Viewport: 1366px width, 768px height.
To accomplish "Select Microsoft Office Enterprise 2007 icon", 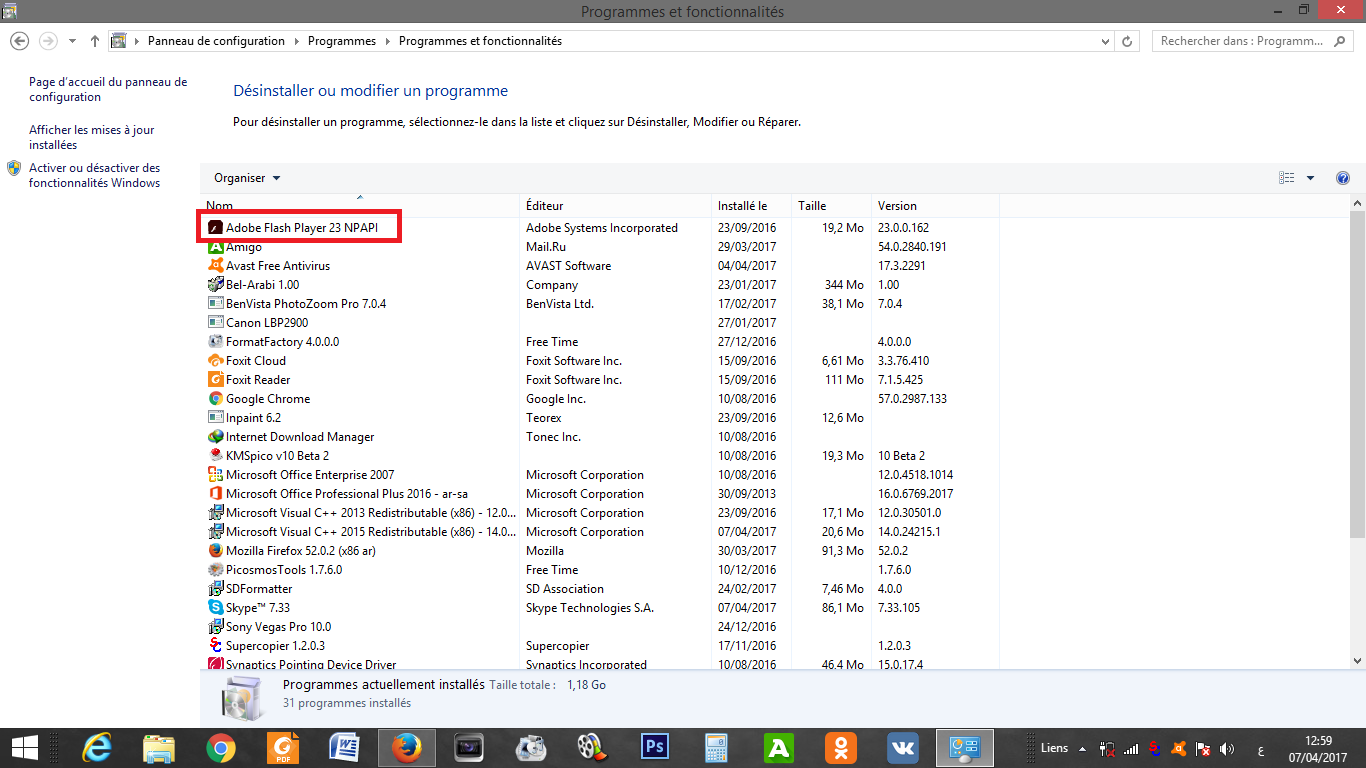I will click(x=215, y=475).
